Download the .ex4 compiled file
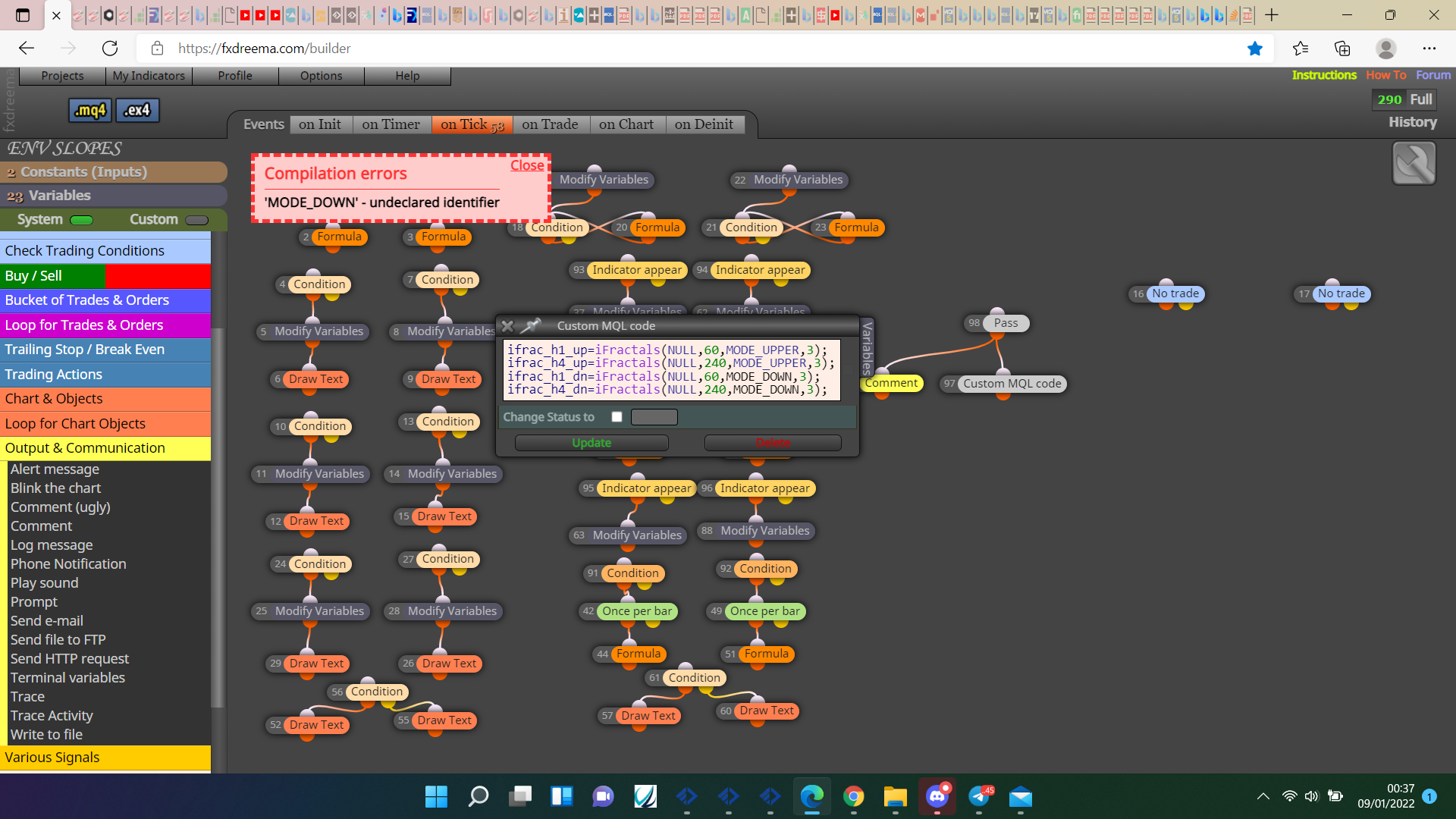 [137, 111]
